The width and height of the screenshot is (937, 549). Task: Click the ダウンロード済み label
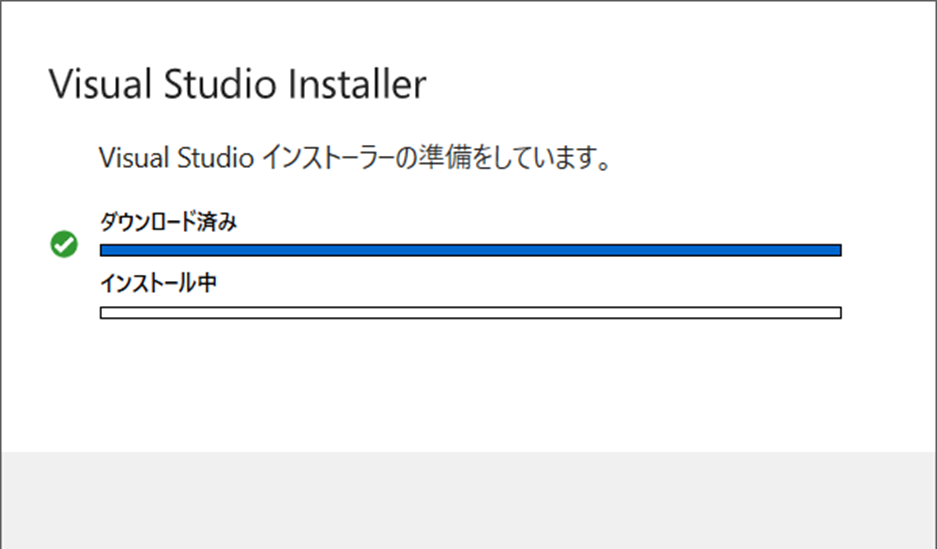coord(168,222)
